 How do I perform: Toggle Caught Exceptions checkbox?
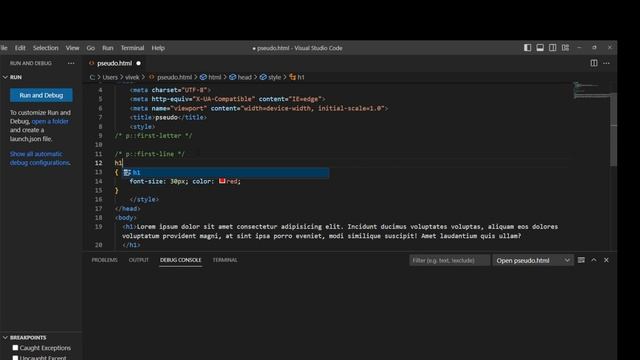(x=16, y=348)
